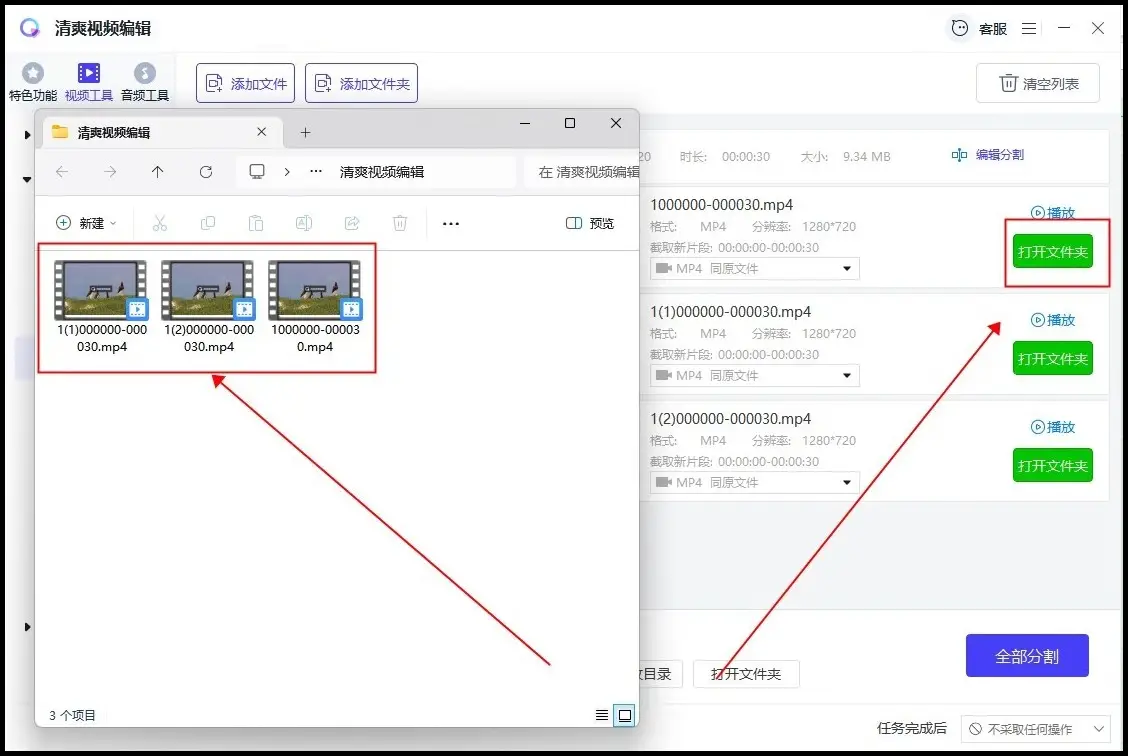Click 编辑分割 link

pyautogui.click(x=988, y=155)
